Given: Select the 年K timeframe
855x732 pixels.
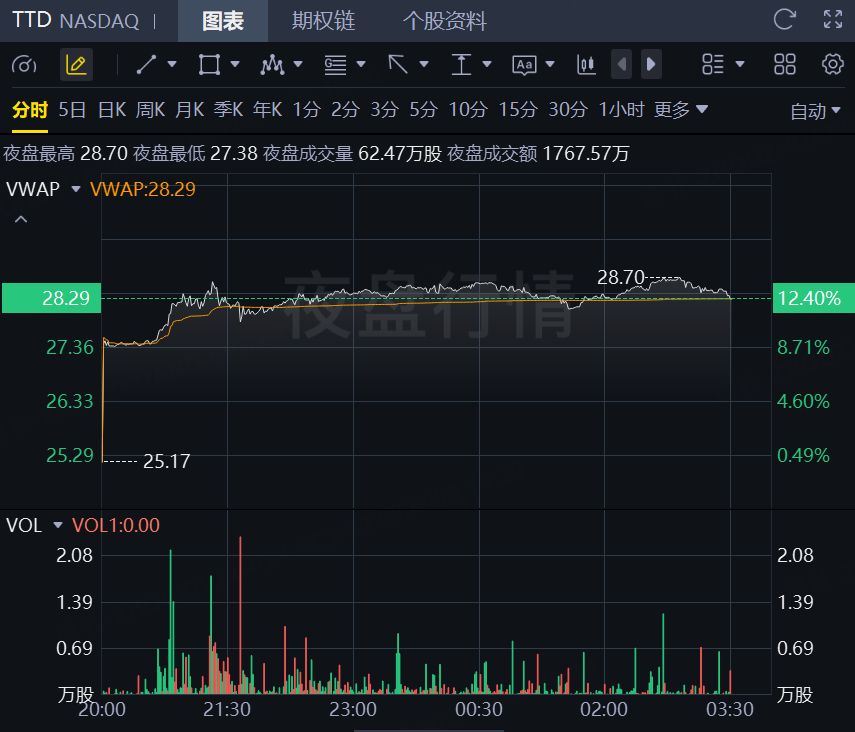Looking at the screenshot, I should [x=267, y=110].
